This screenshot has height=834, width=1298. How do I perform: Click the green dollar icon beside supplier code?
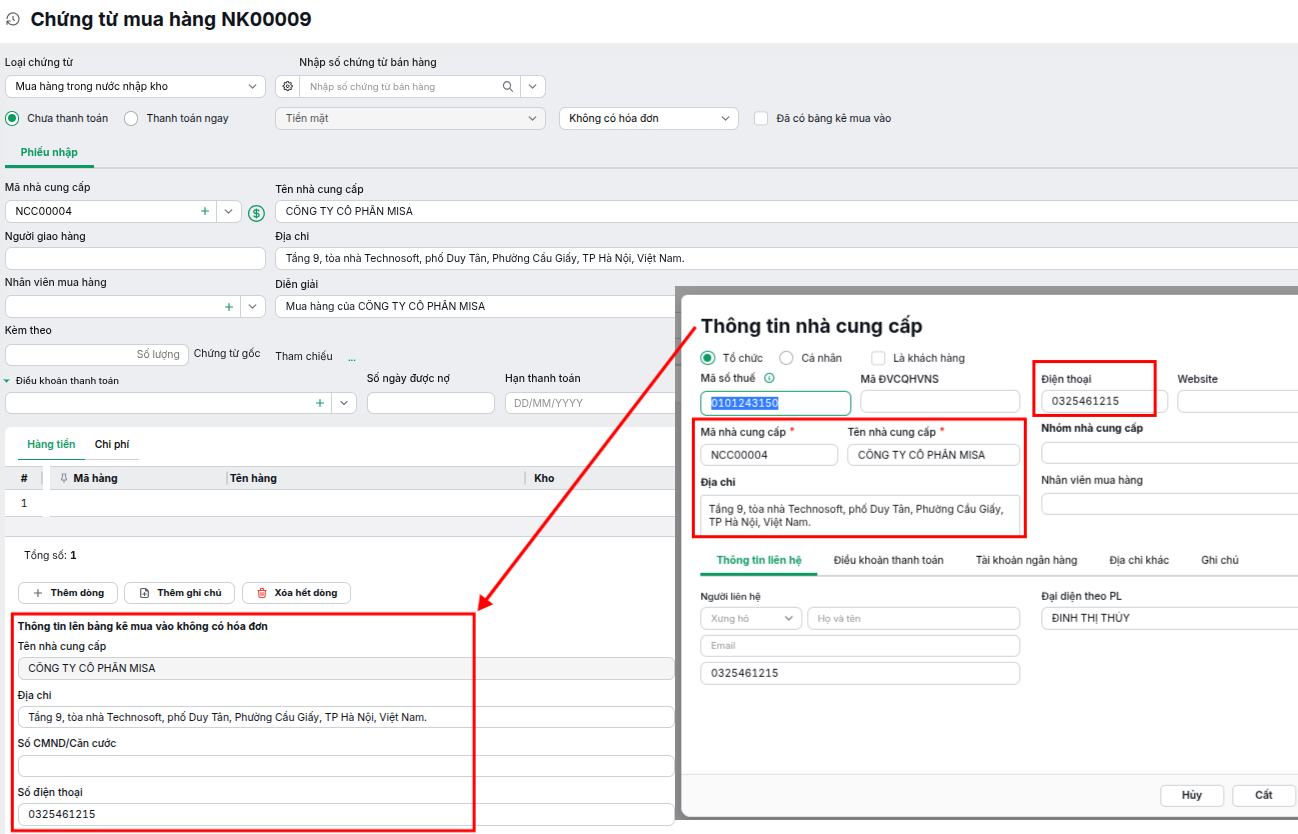click(256, 212)
